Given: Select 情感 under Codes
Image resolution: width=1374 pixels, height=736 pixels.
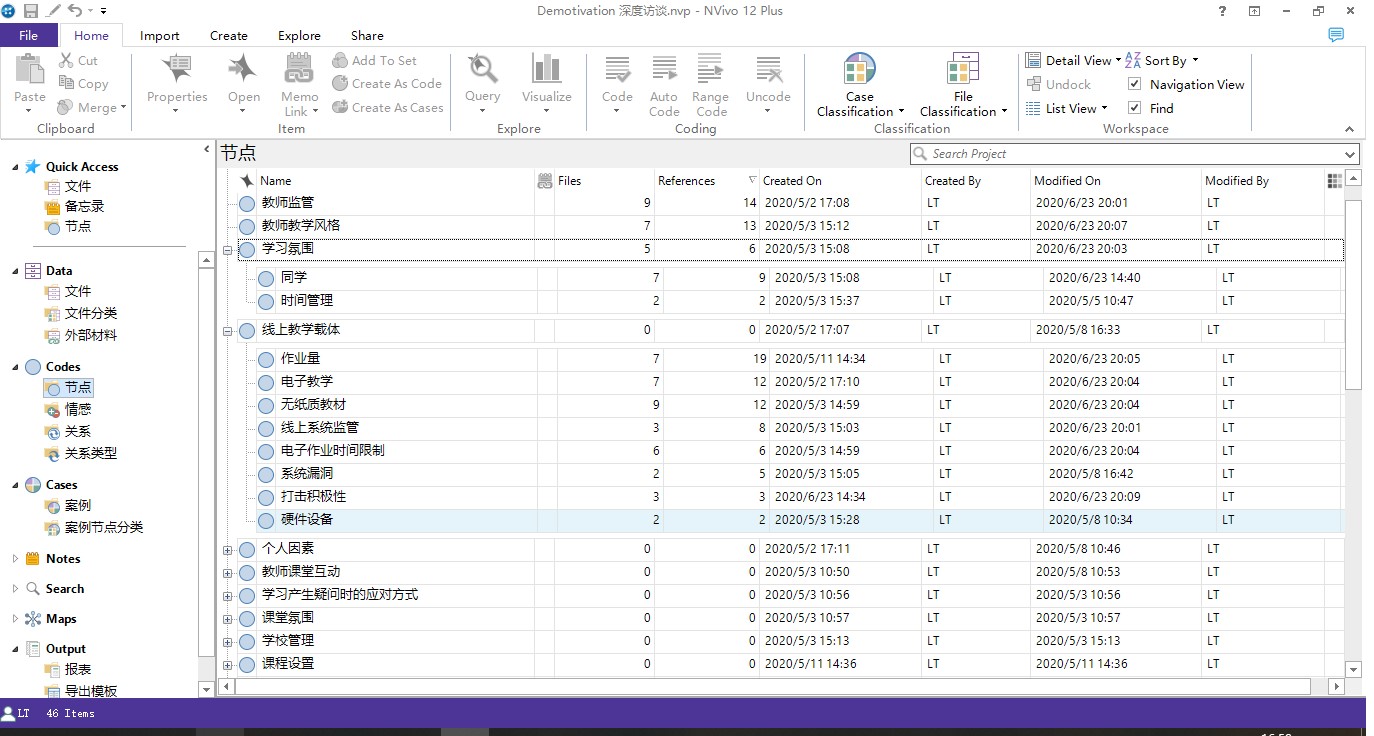Looking at the screenshot, I should (x=78, y=409).
